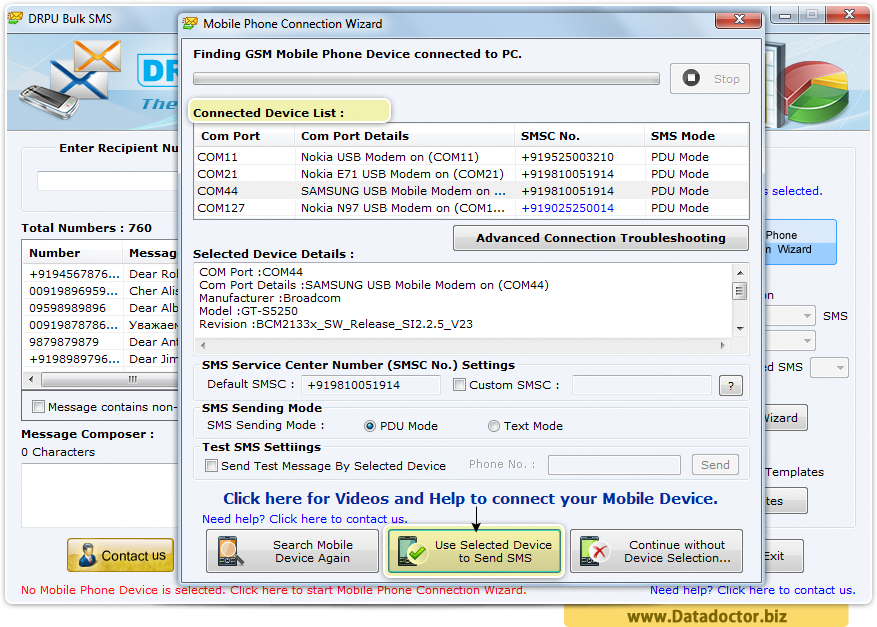Screen dimensions: 877x627
Task: Click the pie chart graphic in the DRPU banner
Action: pyautogui.click(x=814, y=91)
